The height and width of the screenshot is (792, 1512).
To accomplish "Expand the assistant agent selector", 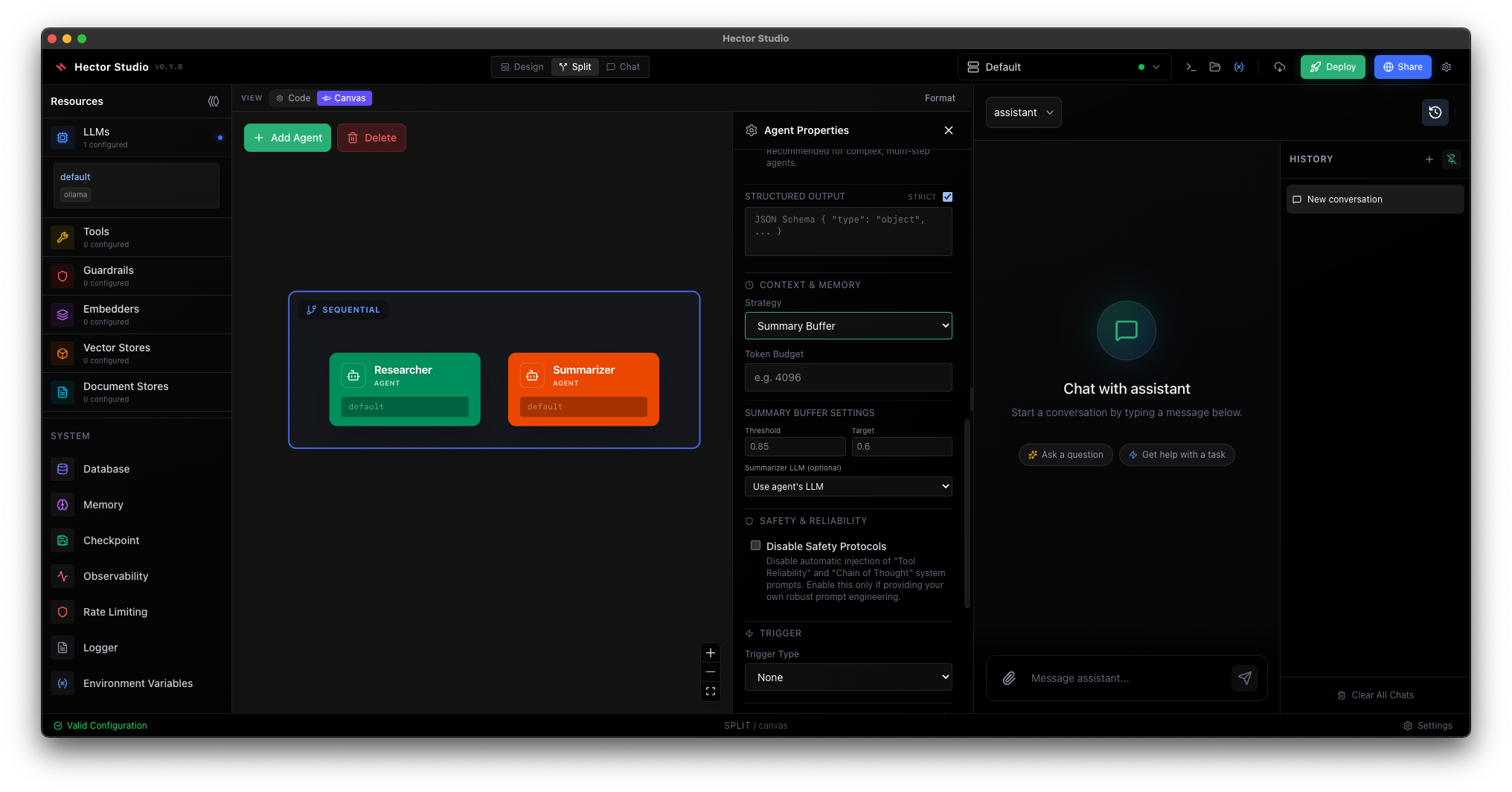I will [x=1023, y=112].
